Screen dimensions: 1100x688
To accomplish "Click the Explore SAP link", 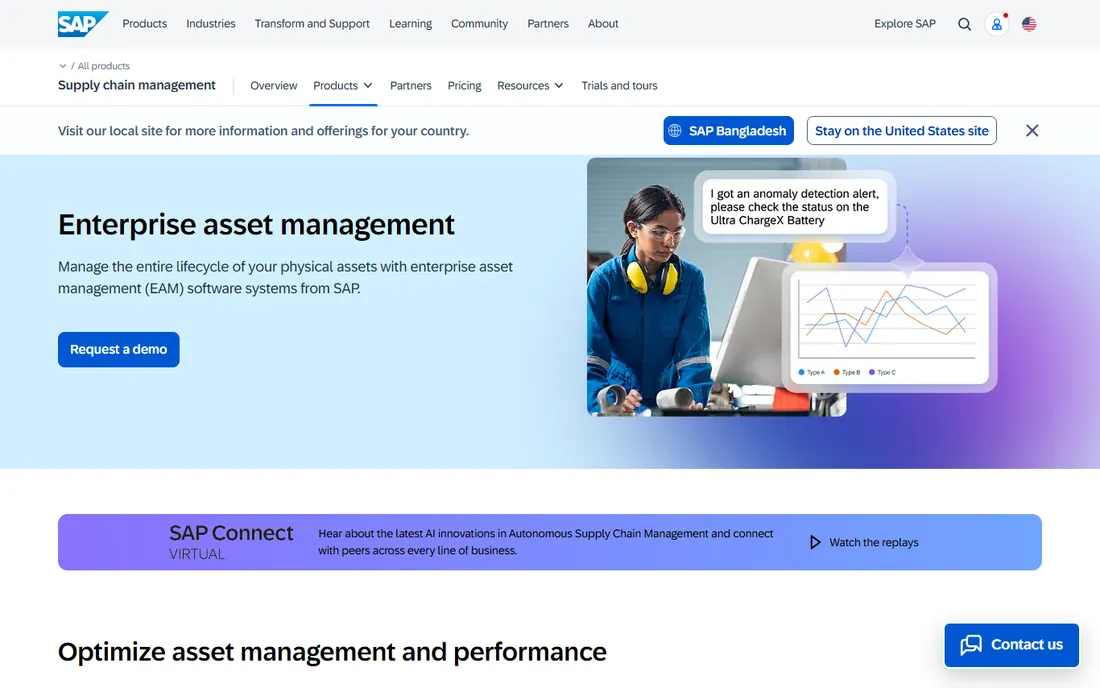I will [x=905, y=24].
